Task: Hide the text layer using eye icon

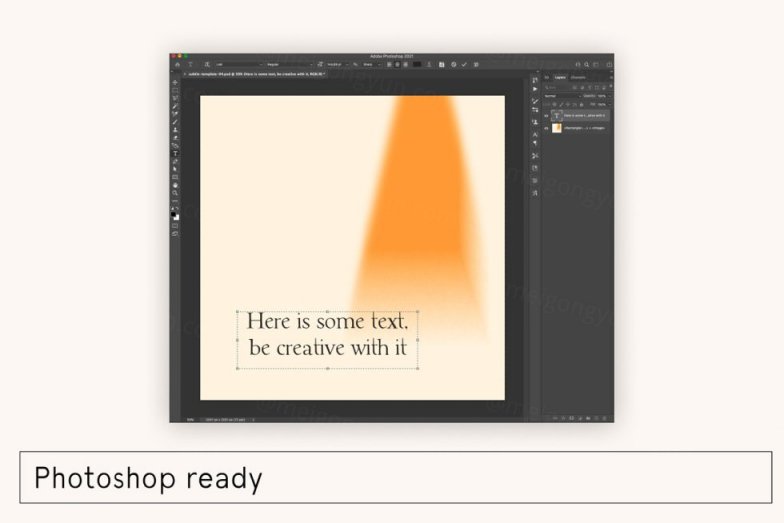Action: click(x=546, y=115)
